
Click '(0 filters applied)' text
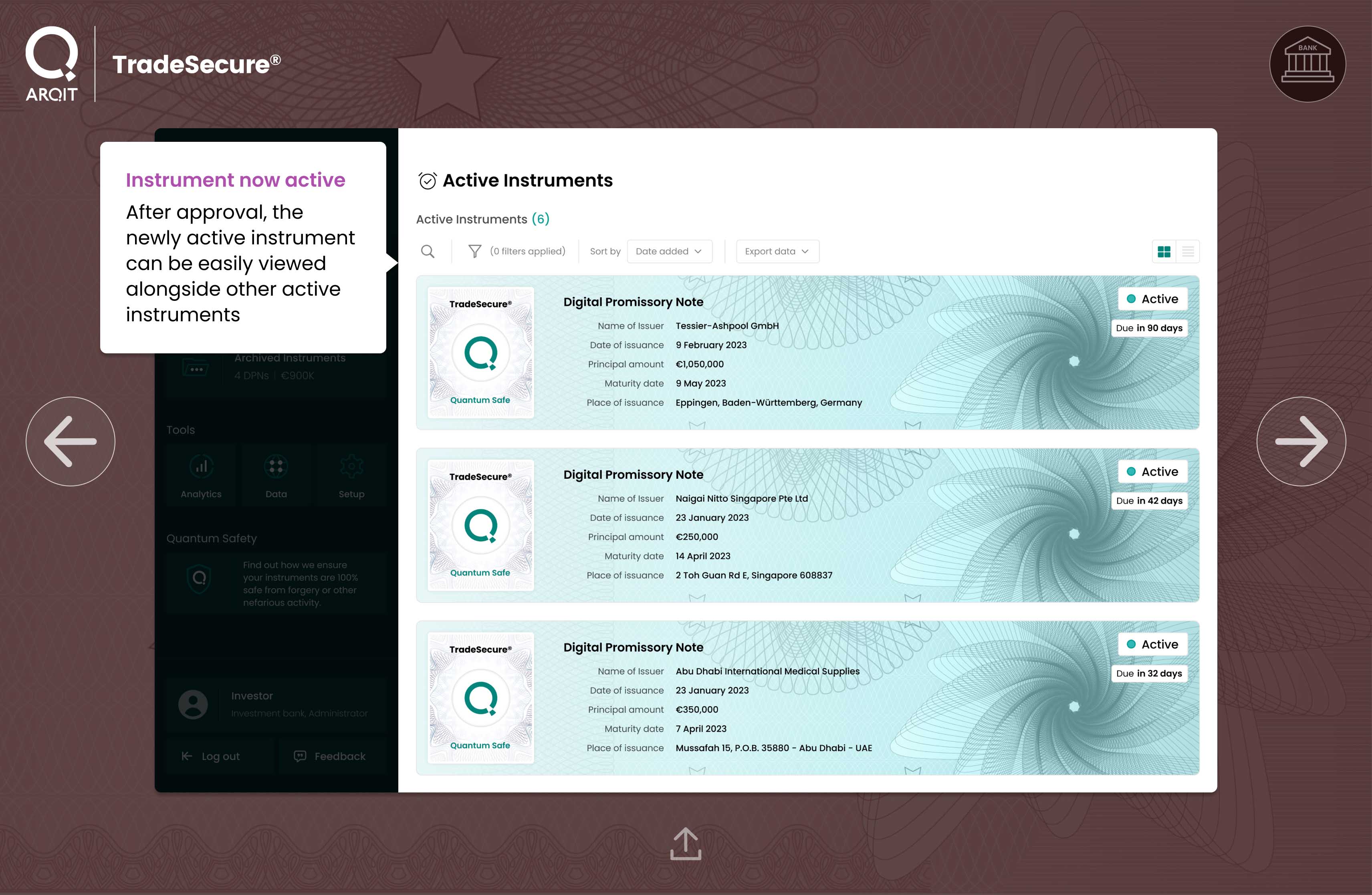[x=527, y=251]
